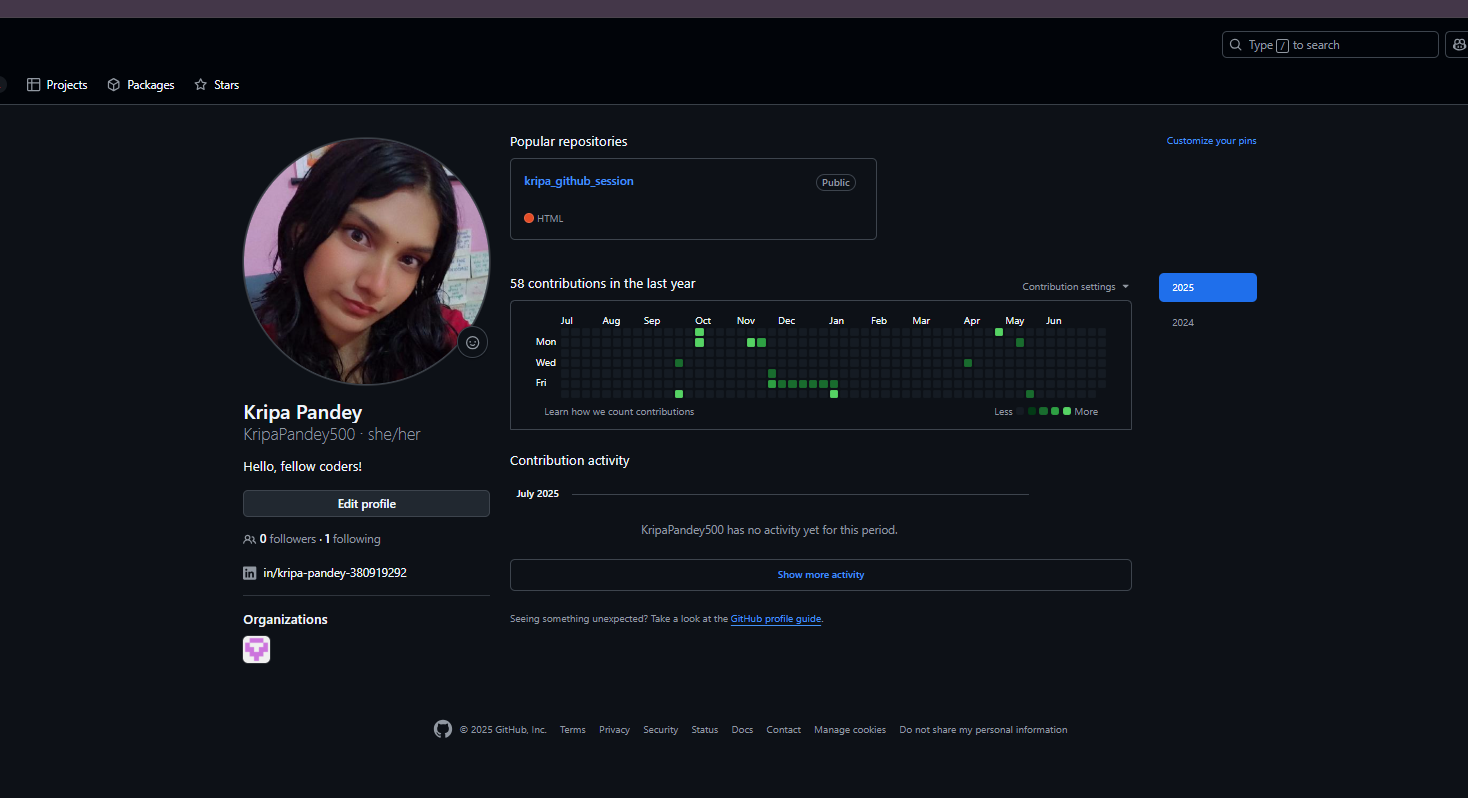Open the organization avatar under Organizations
1468x798 pixels.
pyautogui.click(x=256, y=649)
